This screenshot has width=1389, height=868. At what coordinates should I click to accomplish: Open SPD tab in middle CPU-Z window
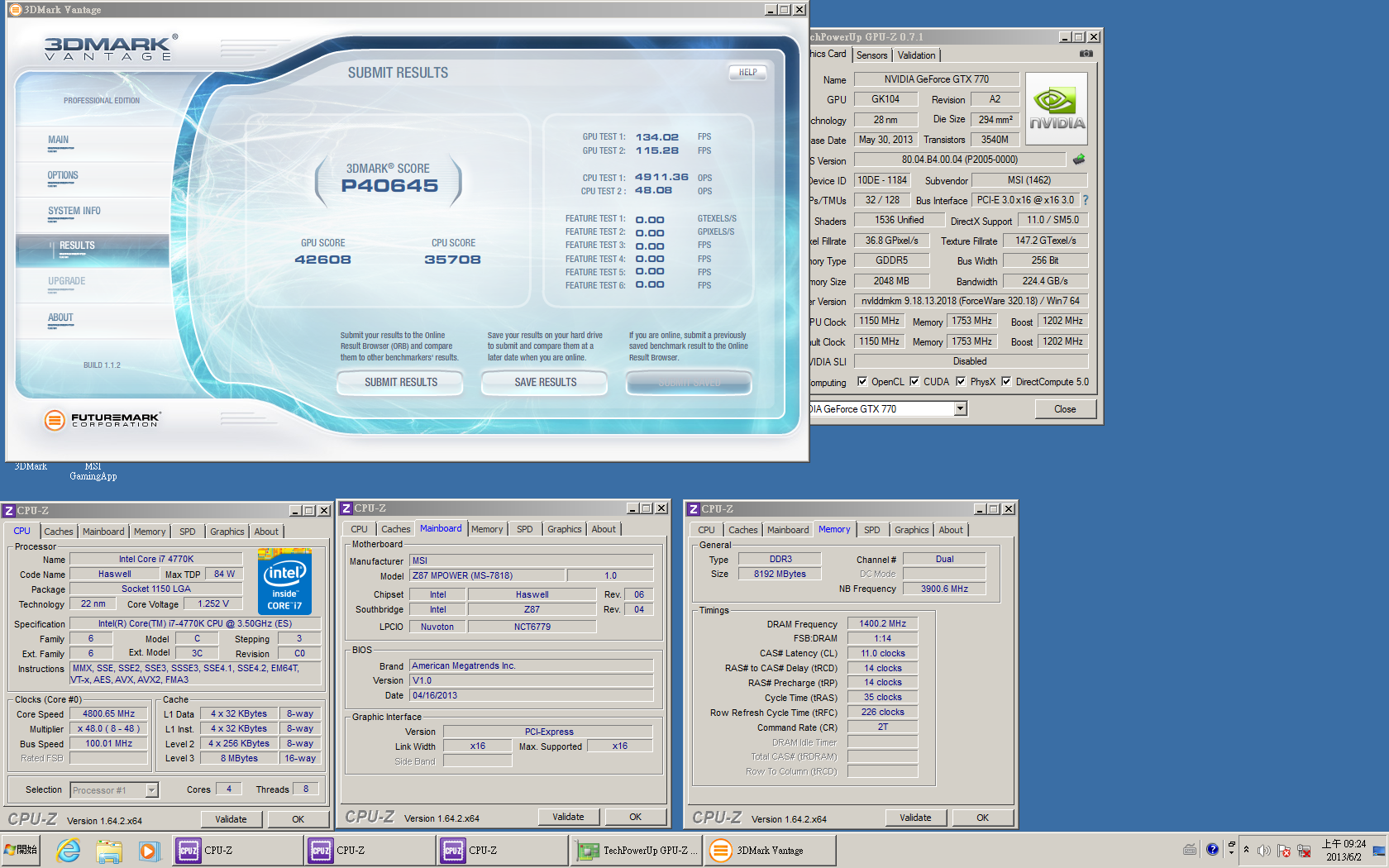pos(525,529)
